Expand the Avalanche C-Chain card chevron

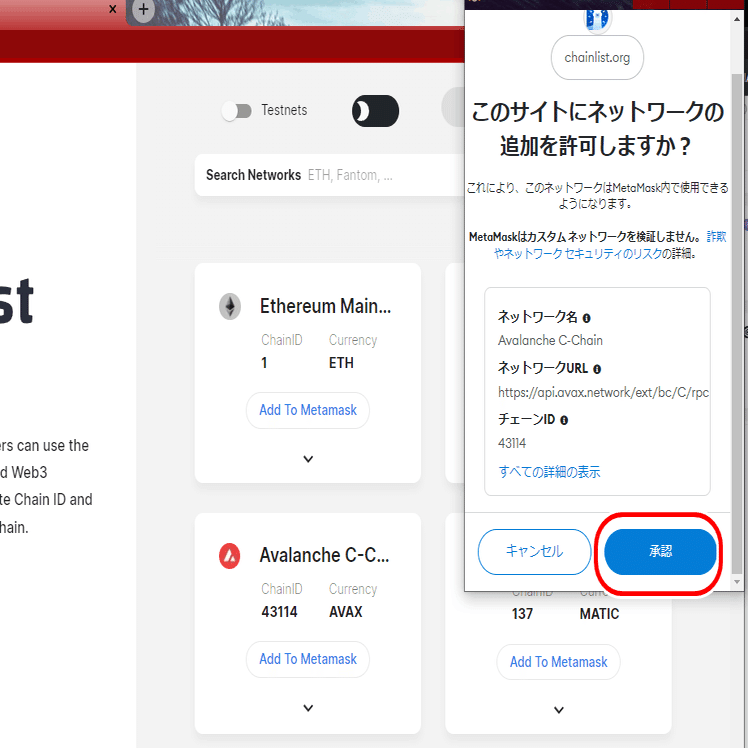pyautogui.click(x=308, y=708)
